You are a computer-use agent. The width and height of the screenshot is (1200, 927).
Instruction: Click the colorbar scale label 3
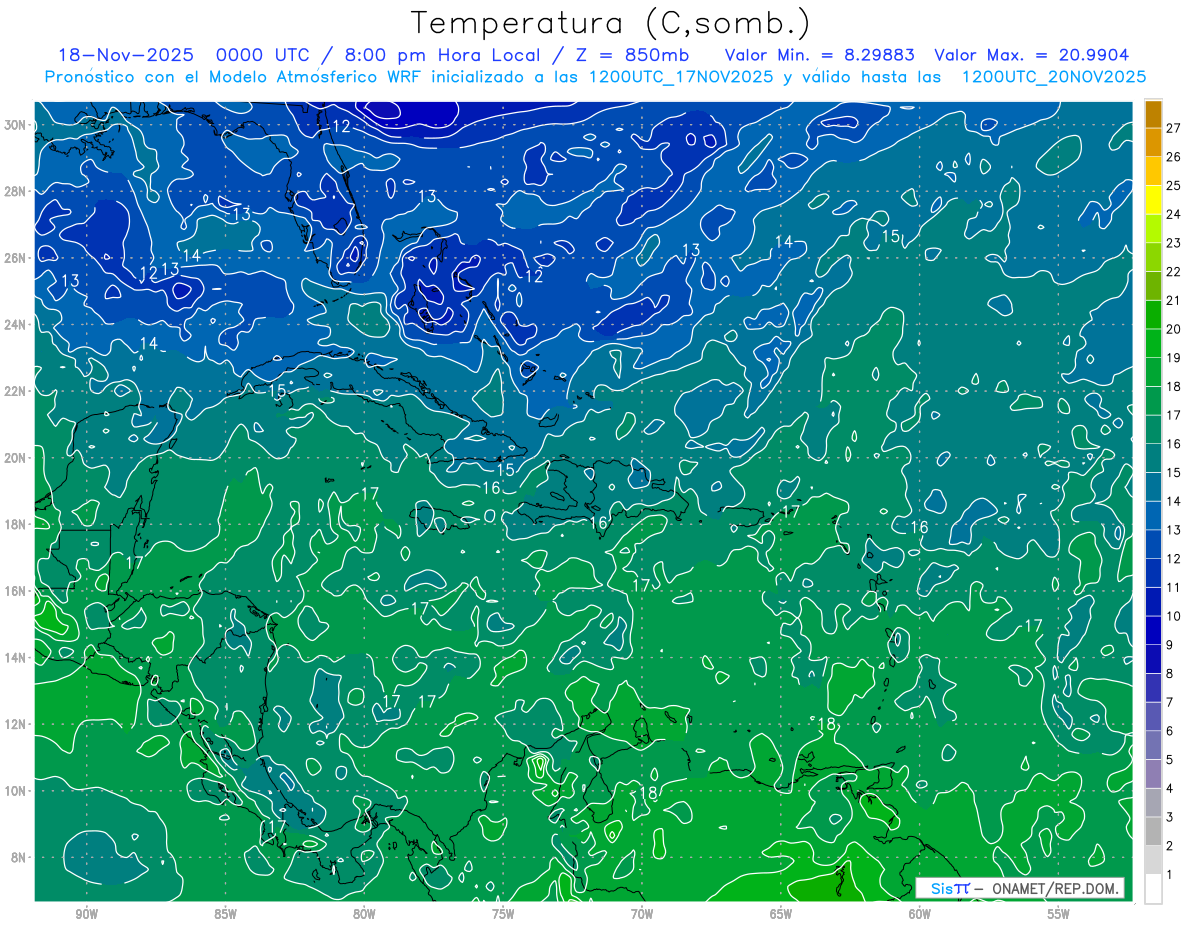coord(1170,818)
